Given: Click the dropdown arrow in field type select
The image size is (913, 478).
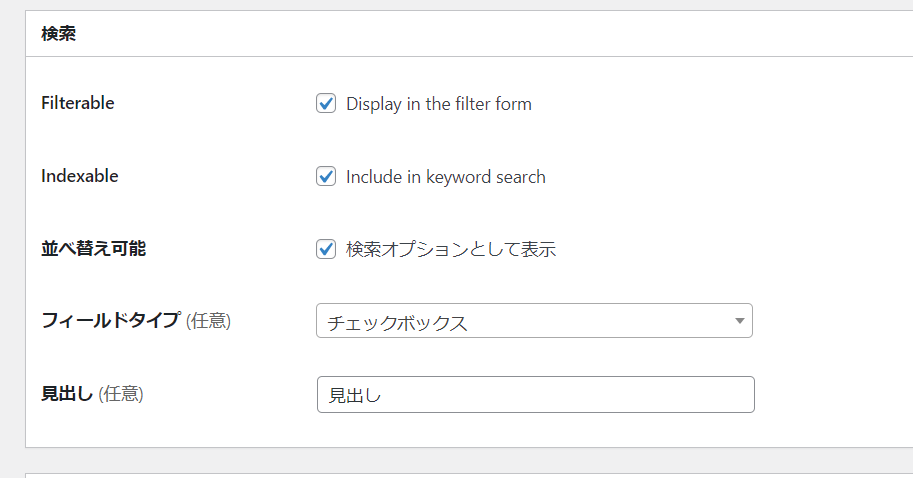Looking at the screenshot, I should (x=739, y=322).
